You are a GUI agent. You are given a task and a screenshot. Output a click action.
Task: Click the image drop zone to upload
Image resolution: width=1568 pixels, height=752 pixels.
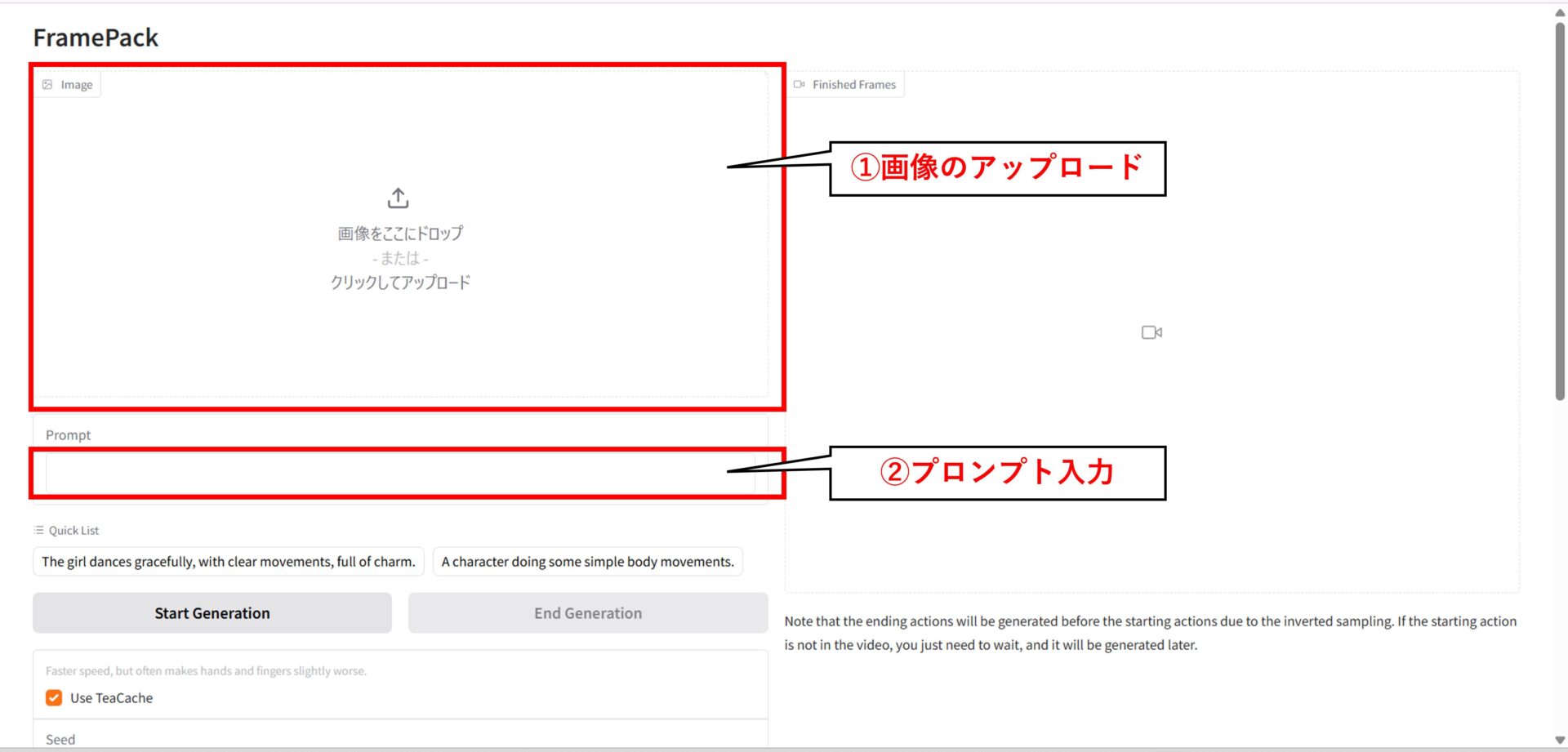coord(399,237)
